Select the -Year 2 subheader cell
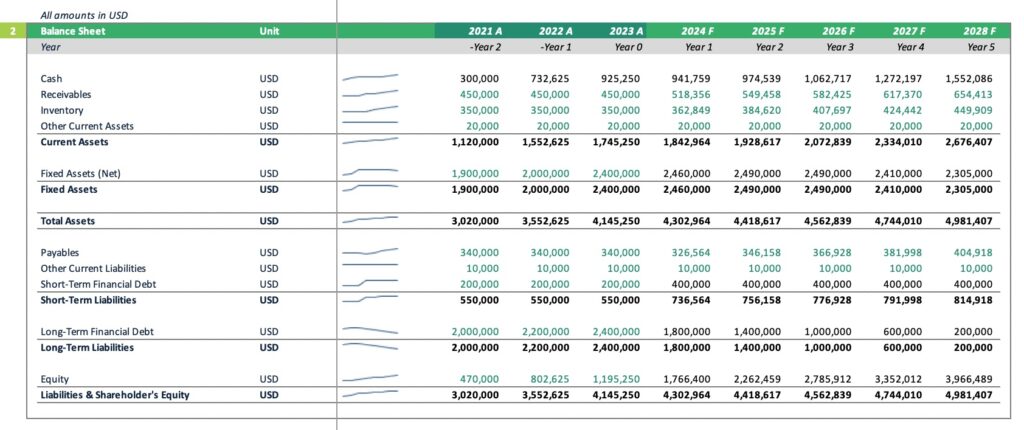 (x=484, y=47)
